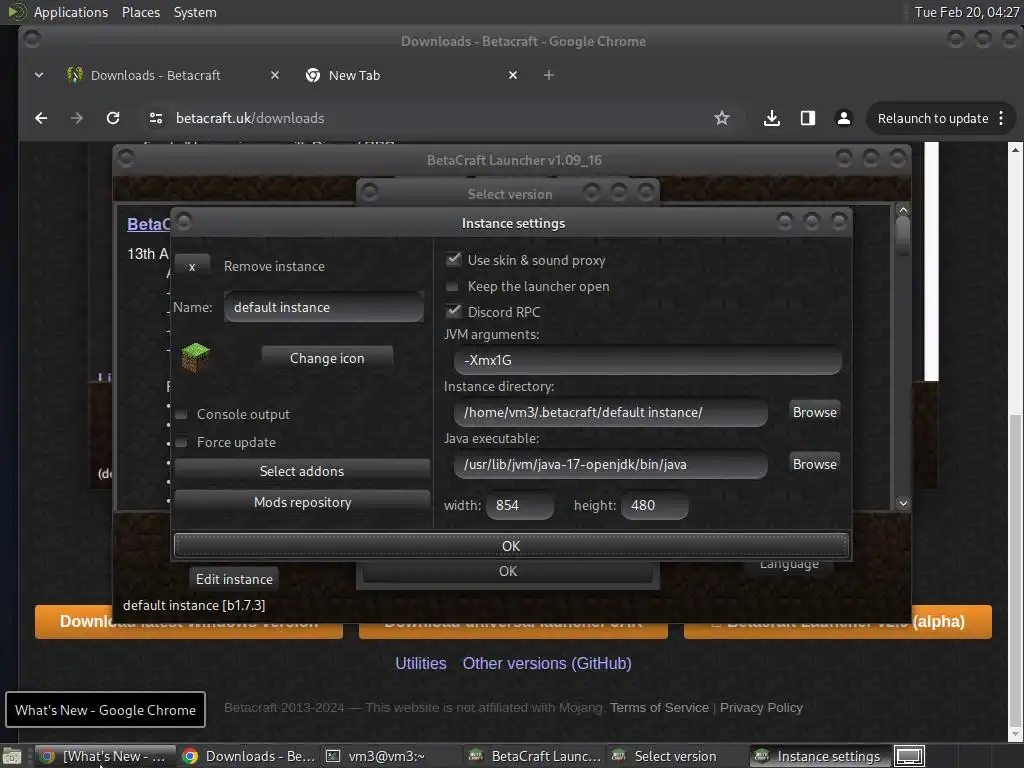Click the Java executable path field

611,464
